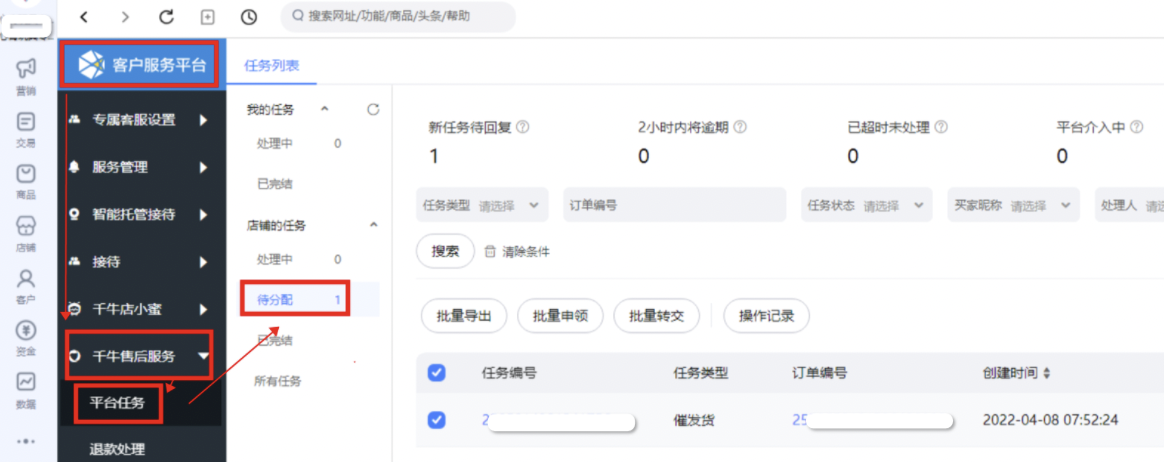Click 催发货 task type cell
The height and width of the screenshot is (462, 1164).
(694, 420)
